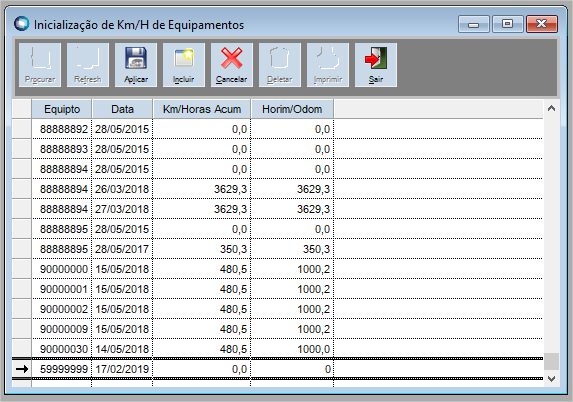Click date 14/05/2018 cell
Screen dimensions: 573x402
pyautogui.click(x=122, y=349)
